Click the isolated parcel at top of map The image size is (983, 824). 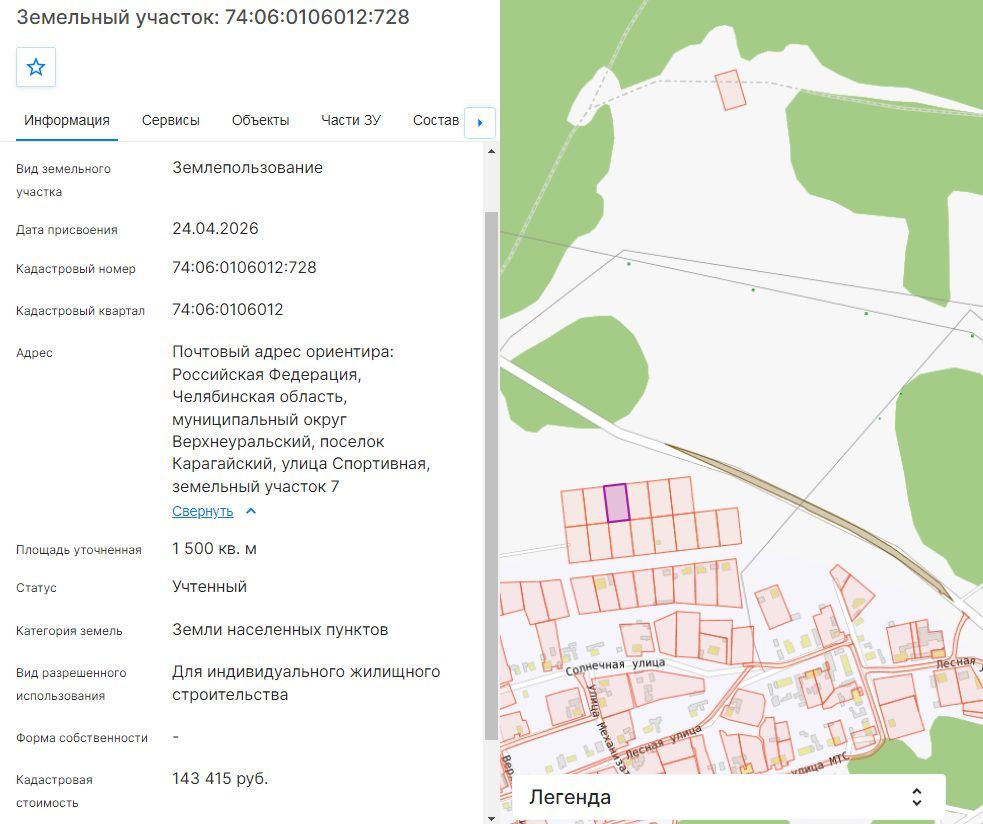point(730,90)
